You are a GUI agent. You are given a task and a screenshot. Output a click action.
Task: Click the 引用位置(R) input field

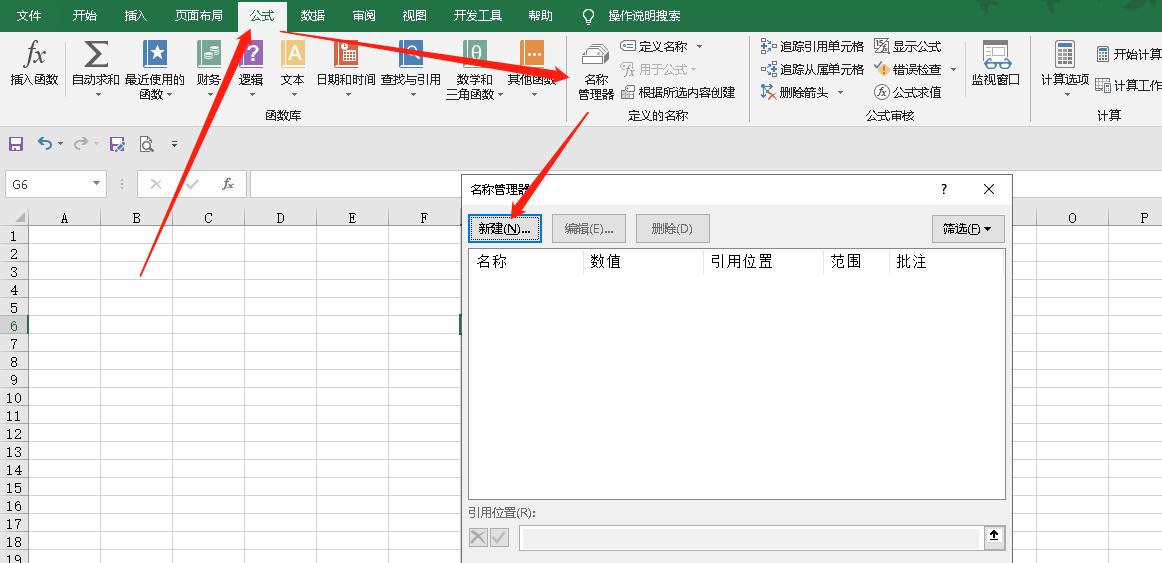[x=750, y=538]
